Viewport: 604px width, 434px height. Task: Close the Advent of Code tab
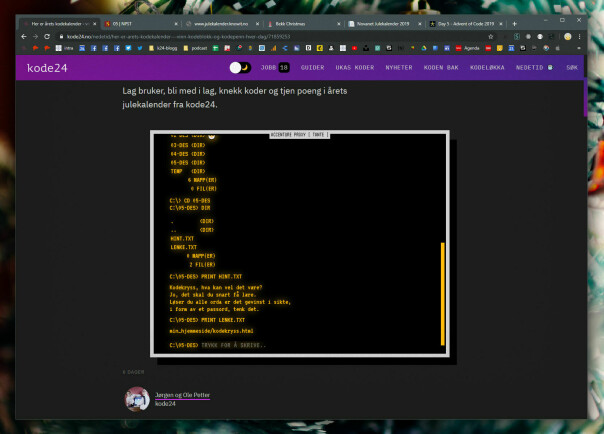[501, 24]
